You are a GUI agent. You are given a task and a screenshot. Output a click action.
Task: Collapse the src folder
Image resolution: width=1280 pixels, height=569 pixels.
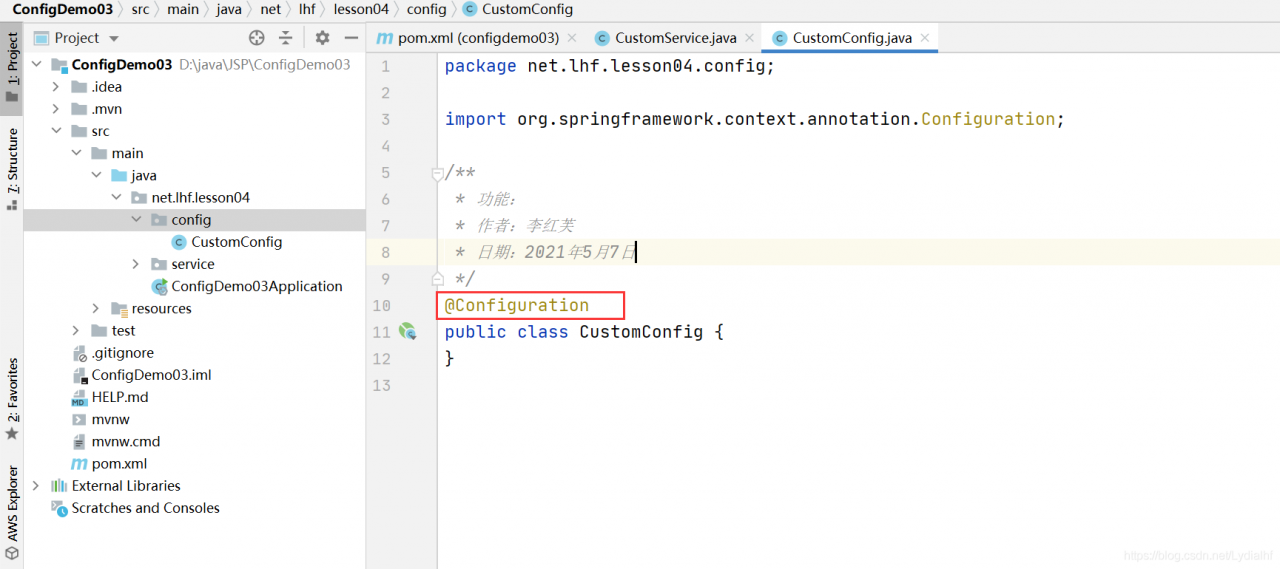coord(57,131)
